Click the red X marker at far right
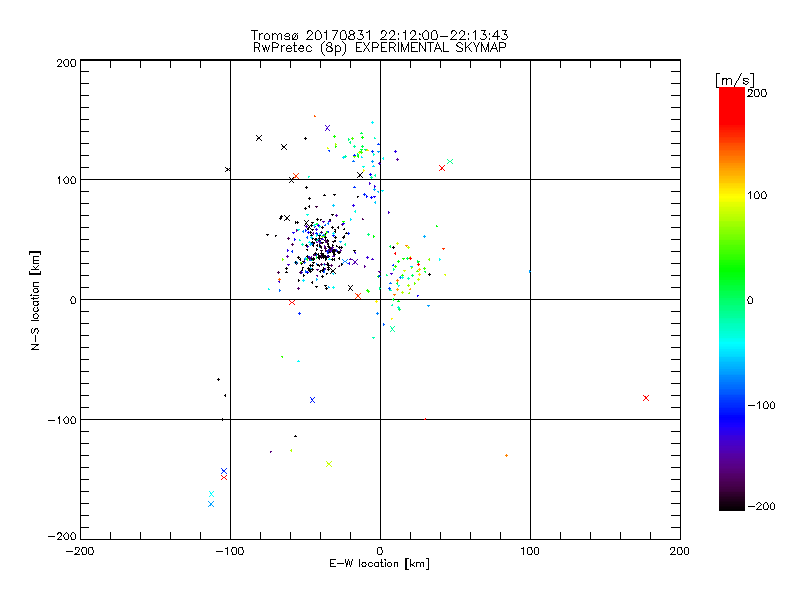The height and width of the screenshot is (600, 800). (x=646, y=398)
